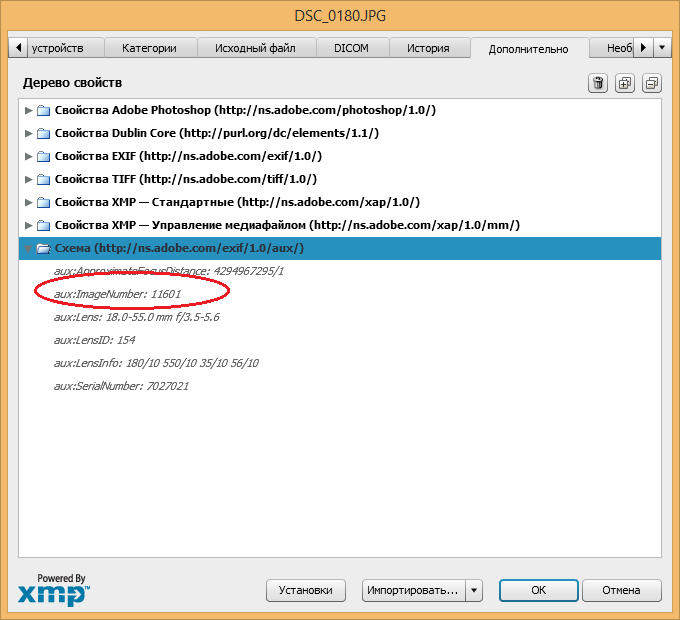Select Схема exif/1.0/aux row text
Screen dimensions: 680x620
pos(179,248)
